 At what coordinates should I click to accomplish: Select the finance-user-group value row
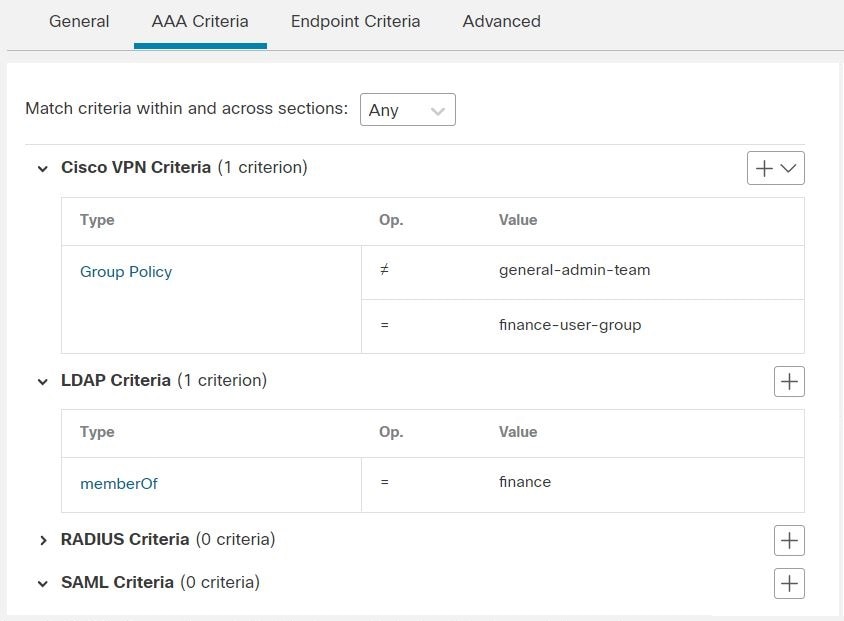tap(583, 326)
